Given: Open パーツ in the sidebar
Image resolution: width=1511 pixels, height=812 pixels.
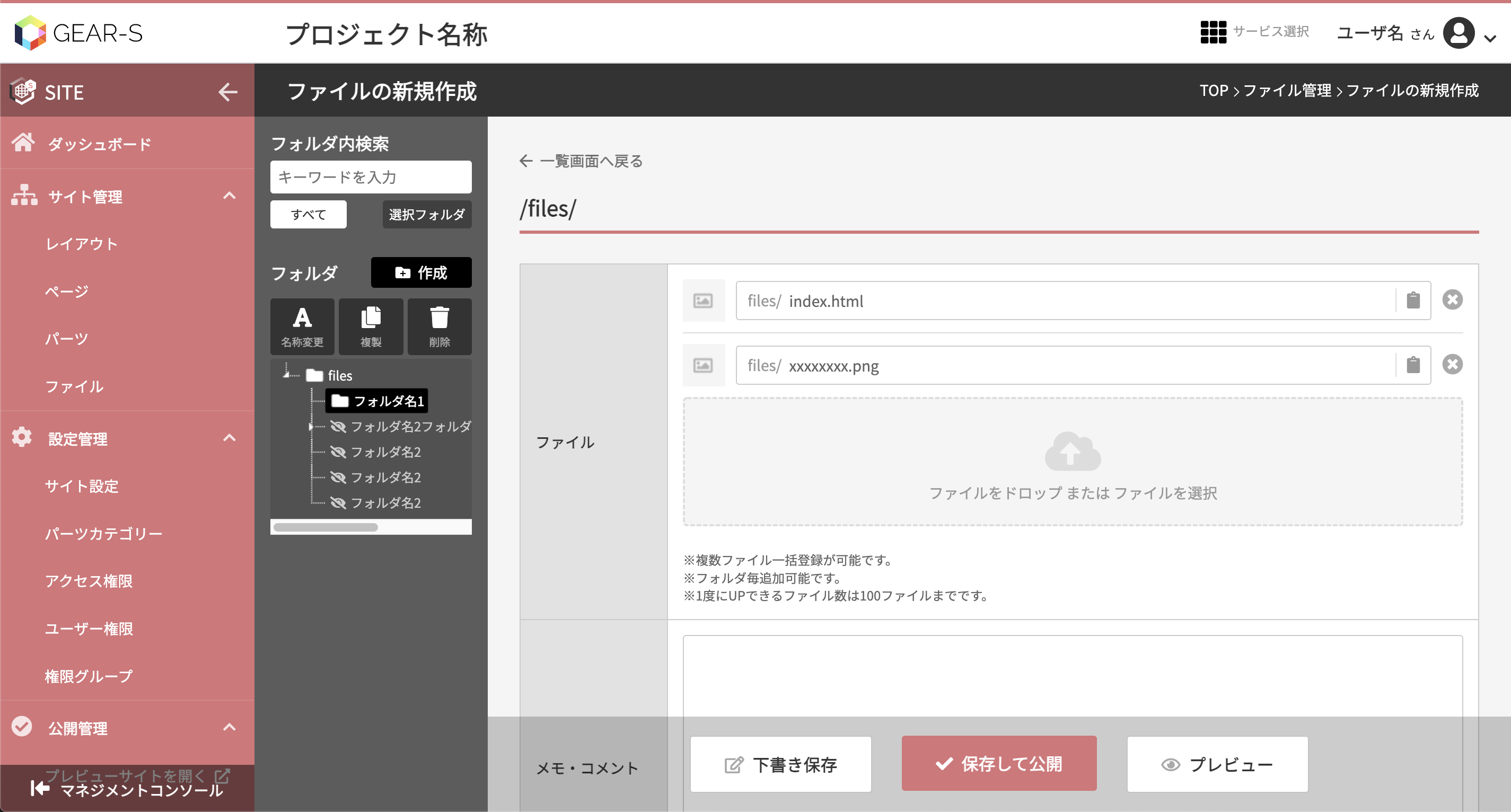Looking at the screenshot, I should (x=67, y=338).
